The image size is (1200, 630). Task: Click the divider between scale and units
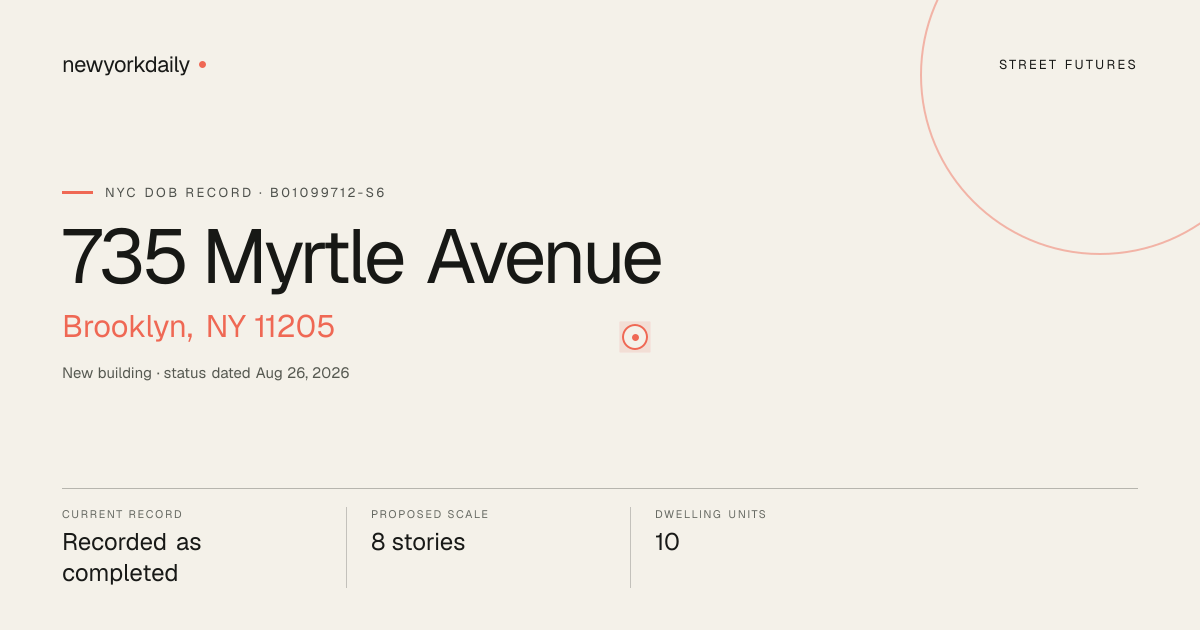630,547
